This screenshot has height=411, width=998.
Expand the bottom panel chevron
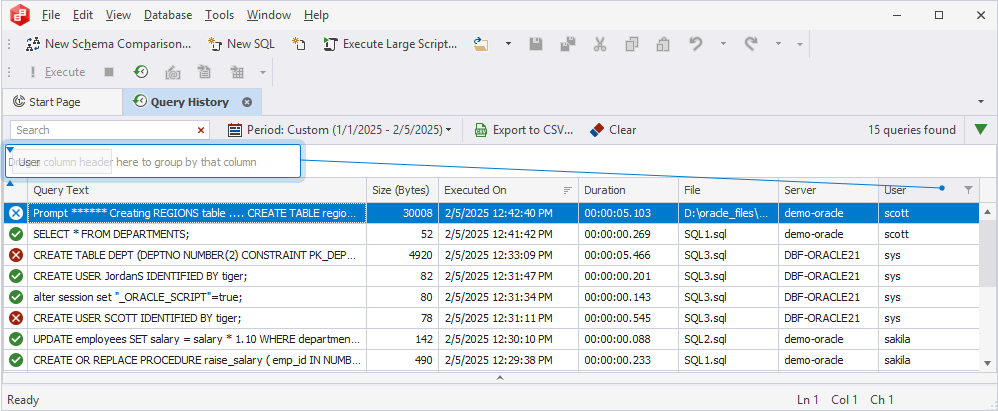500,378
